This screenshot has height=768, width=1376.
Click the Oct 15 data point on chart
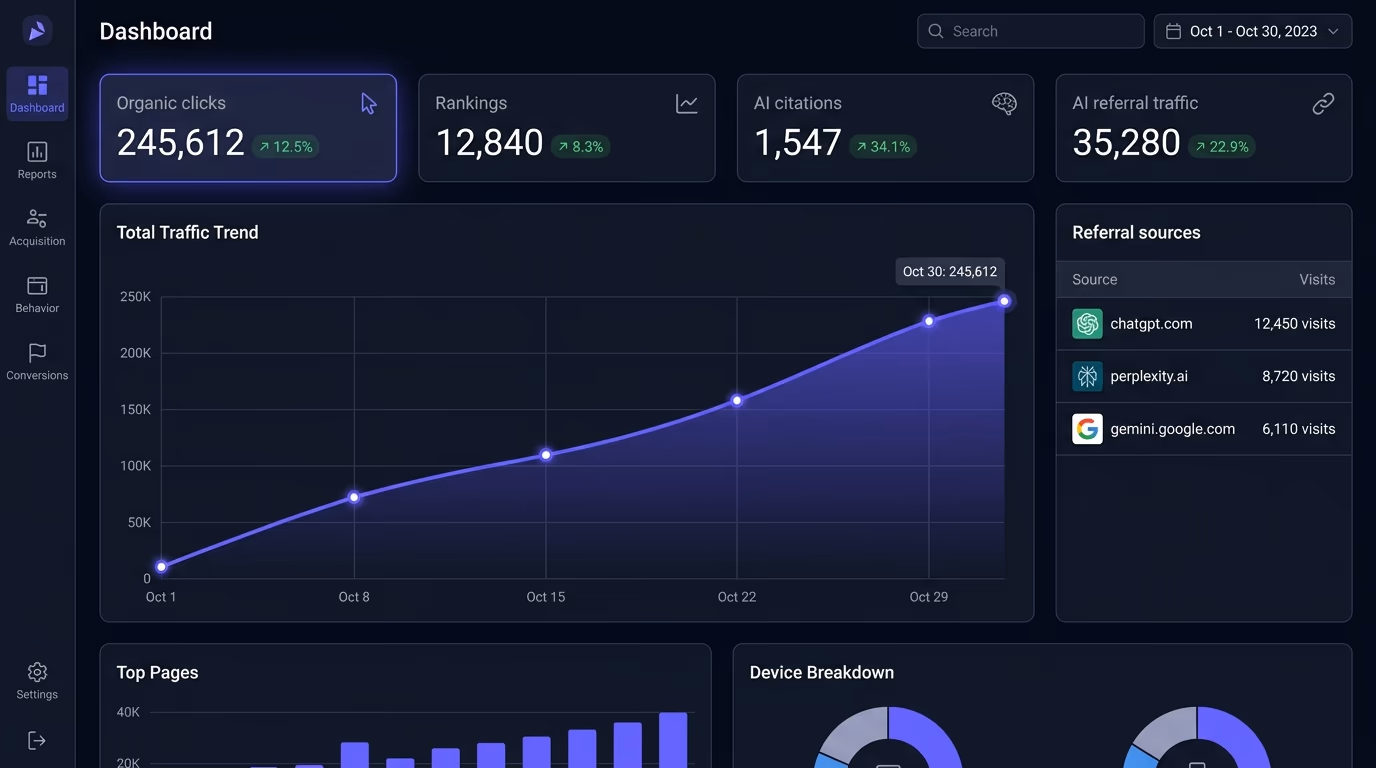[546, 455]
